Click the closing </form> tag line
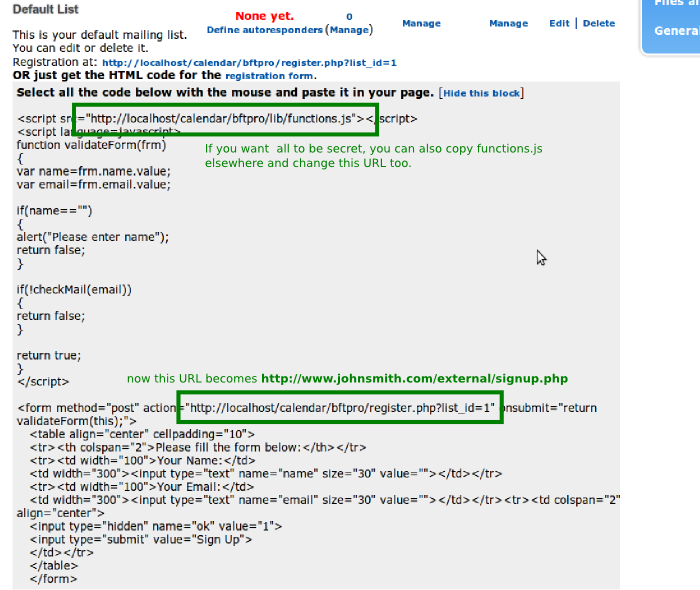Image resolution: width=700 pixels, height=590 pixels. [x=53, y=579]
